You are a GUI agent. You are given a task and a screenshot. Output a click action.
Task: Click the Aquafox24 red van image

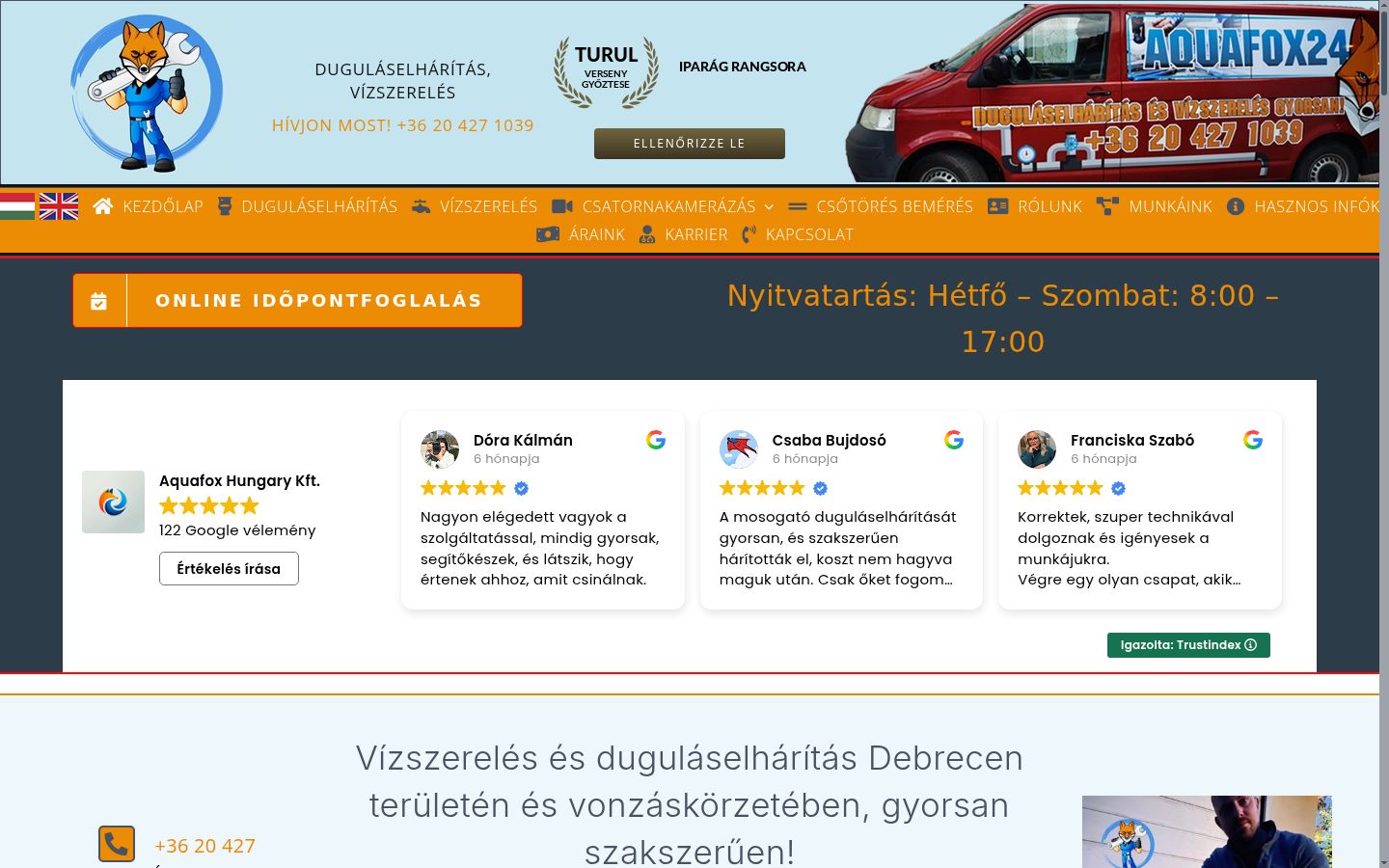pyautogui.click(x=1112, y=94)
